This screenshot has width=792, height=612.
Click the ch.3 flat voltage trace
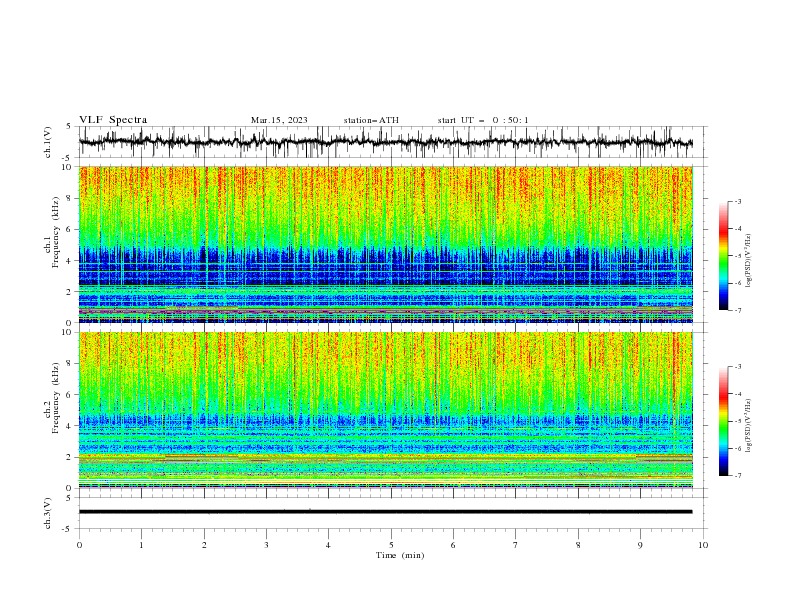coord(386,512)
